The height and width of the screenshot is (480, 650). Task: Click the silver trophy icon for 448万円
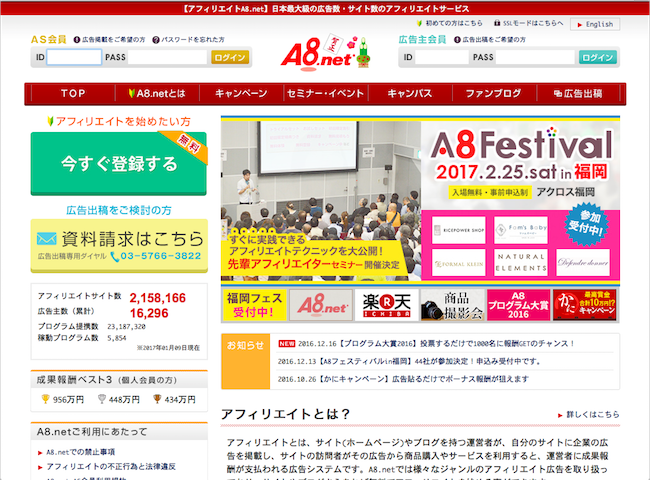102,399
